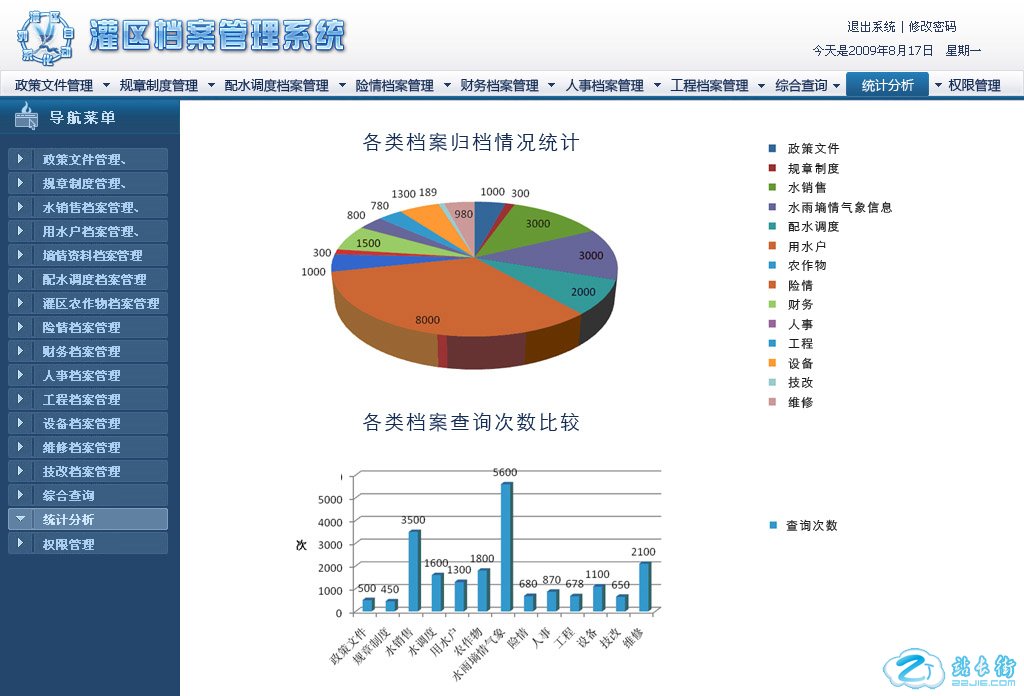Open the 权限管理 top menu item
The height and width of the screenshot is (696, 1024).
[973, 85]
